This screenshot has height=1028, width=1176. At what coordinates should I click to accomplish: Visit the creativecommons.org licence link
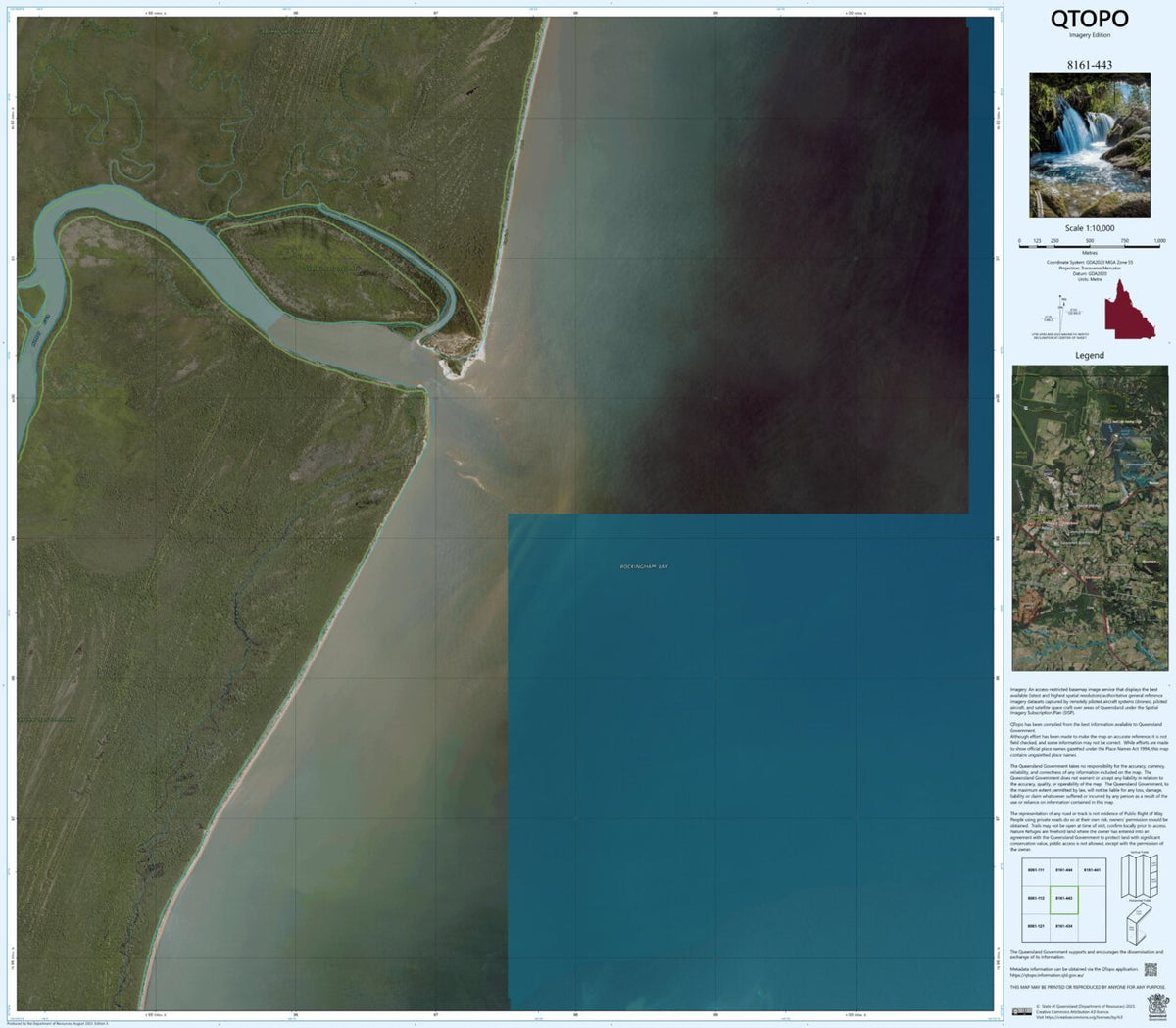pos(1079,1017)
